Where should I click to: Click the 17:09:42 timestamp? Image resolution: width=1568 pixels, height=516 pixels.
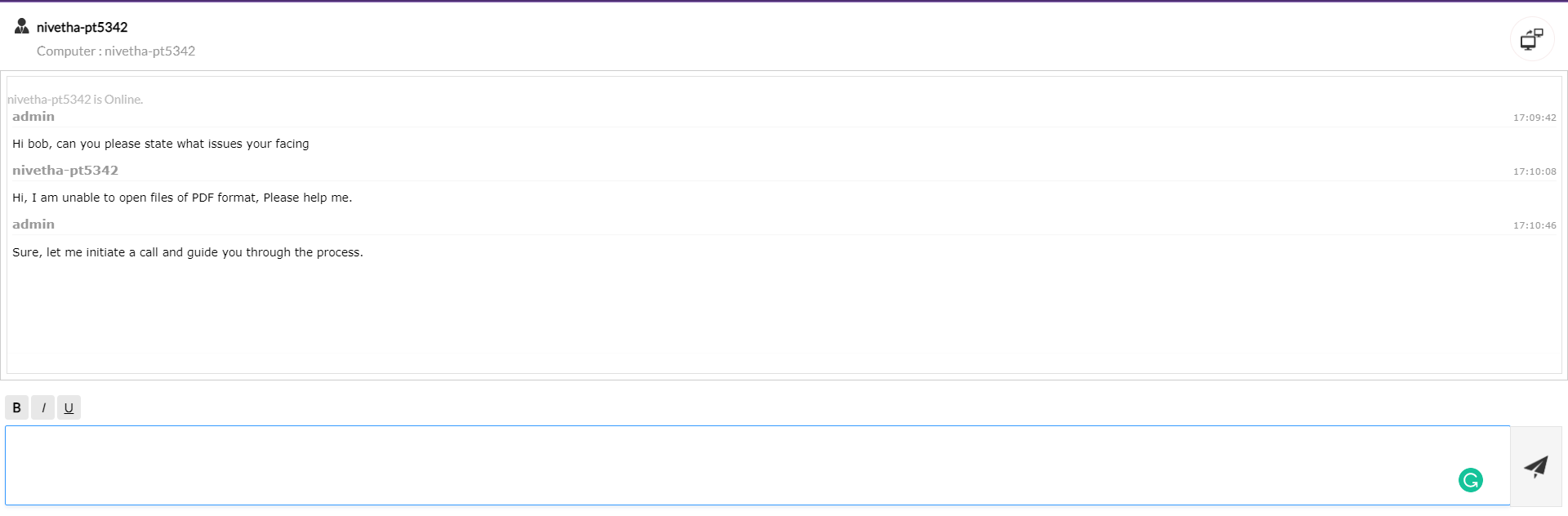click(1535, 118)
